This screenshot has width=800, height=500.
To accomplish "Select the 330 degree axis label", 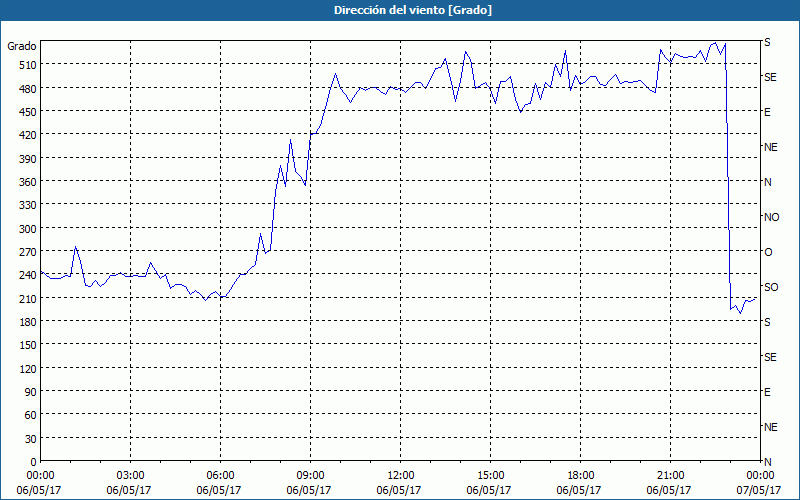I will (x=29, y=205).
